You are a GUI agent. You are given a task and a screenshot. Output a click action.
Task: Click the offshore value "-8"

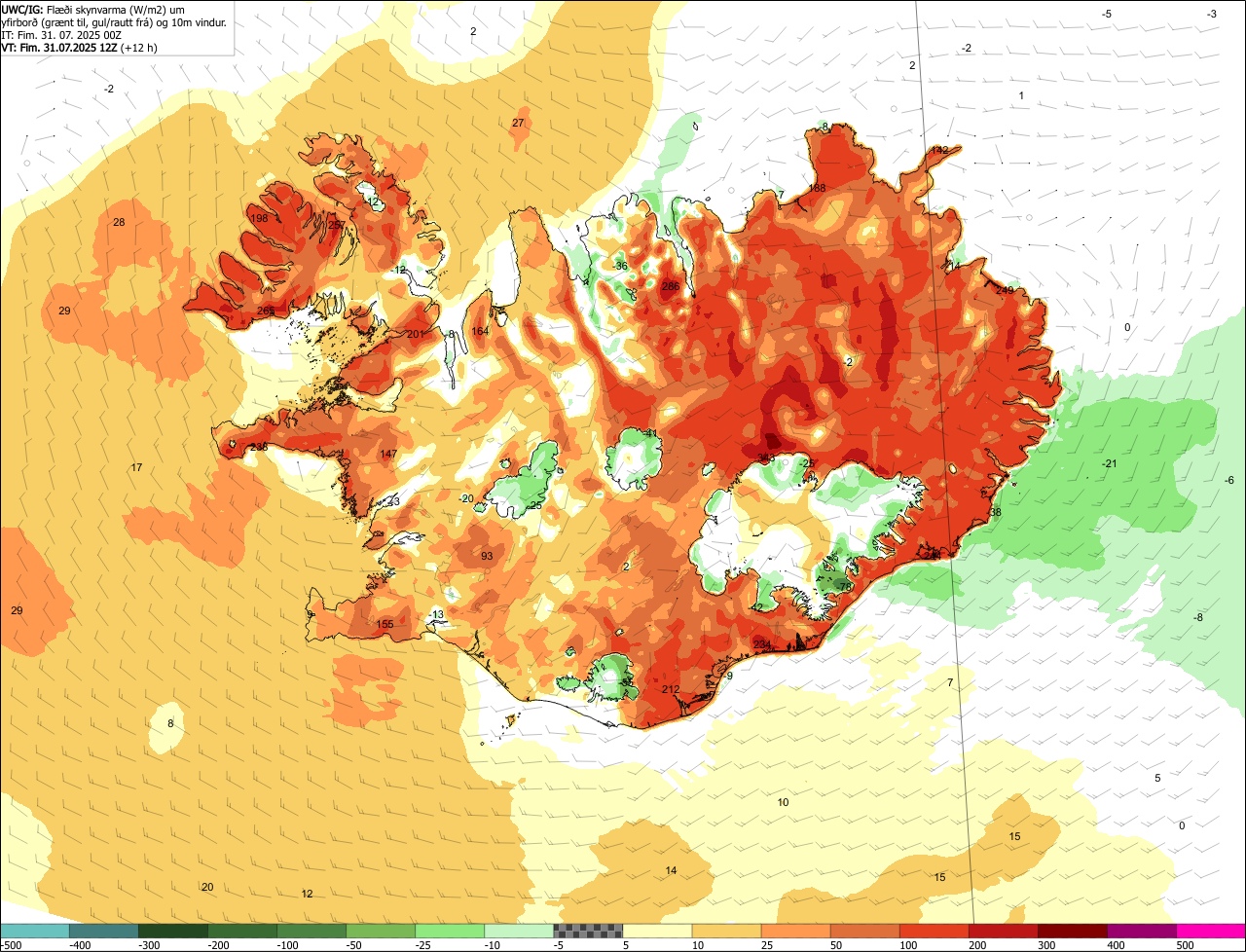tap(1199, 617)
